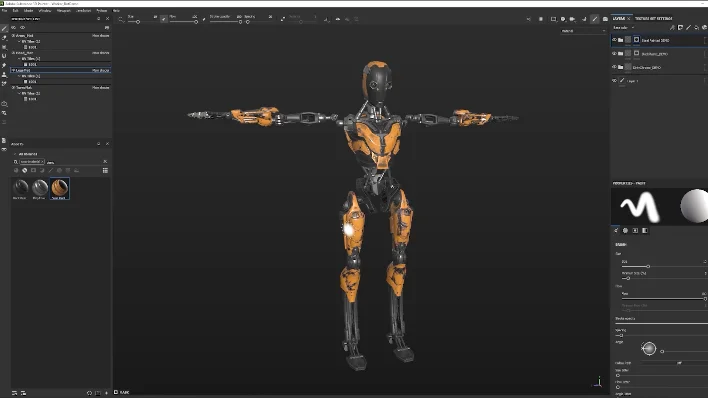Add a mask using the layers toolbar icon
This screenshot has height=398, width=708.
(680, 28)
